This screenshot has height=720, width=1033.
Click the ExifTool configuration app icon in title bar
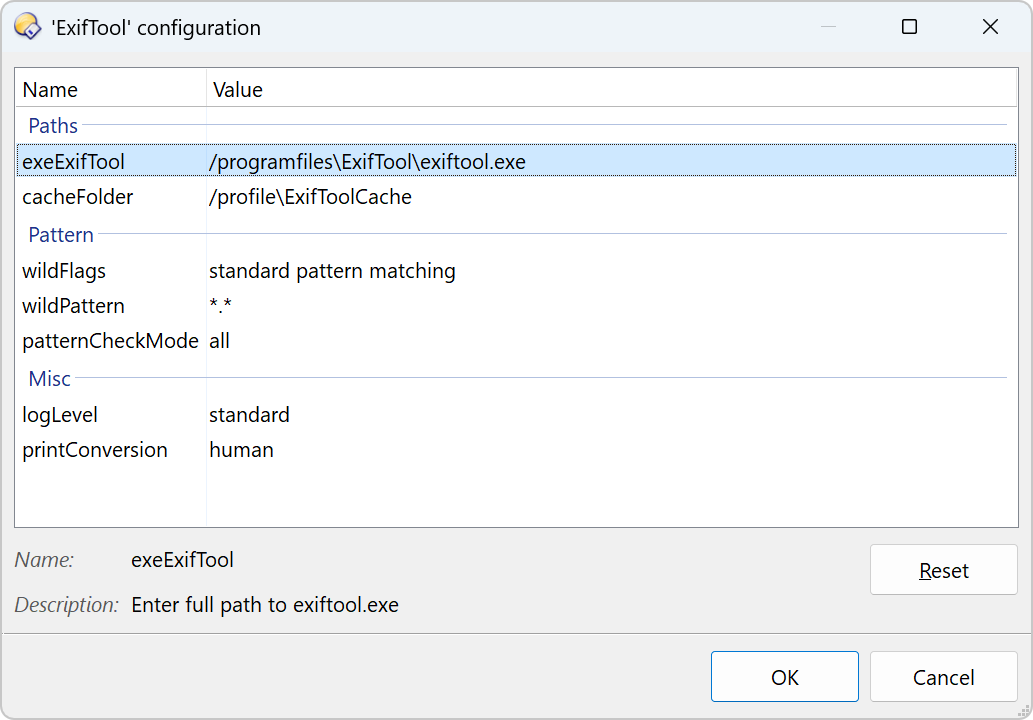pos(28,27)
